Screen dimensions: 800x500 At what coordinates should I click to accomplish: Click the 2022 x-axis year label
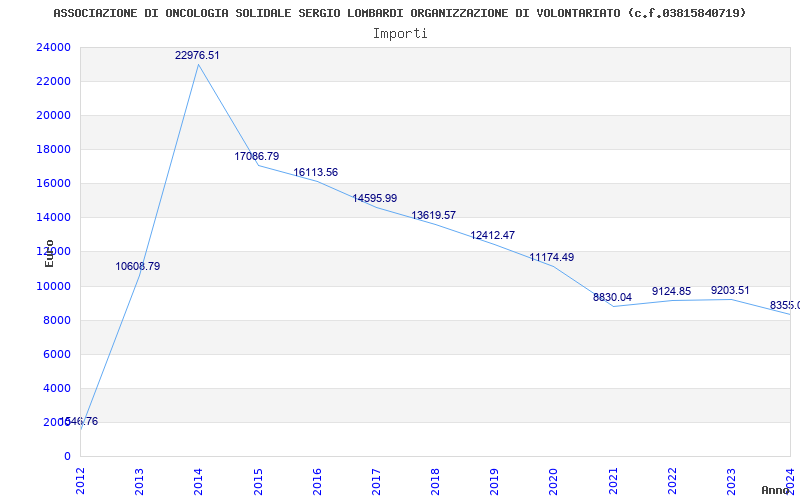[672, 481]
